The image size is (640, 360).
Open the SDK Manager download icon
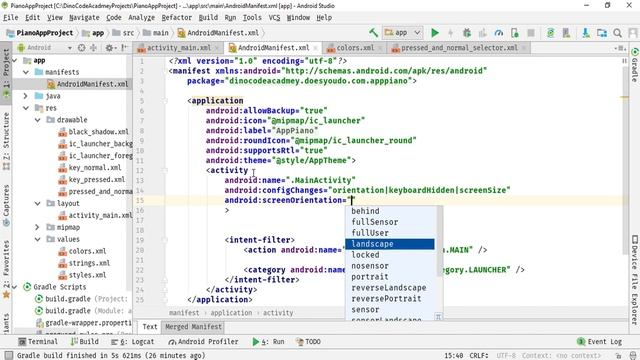pos(586,33)
